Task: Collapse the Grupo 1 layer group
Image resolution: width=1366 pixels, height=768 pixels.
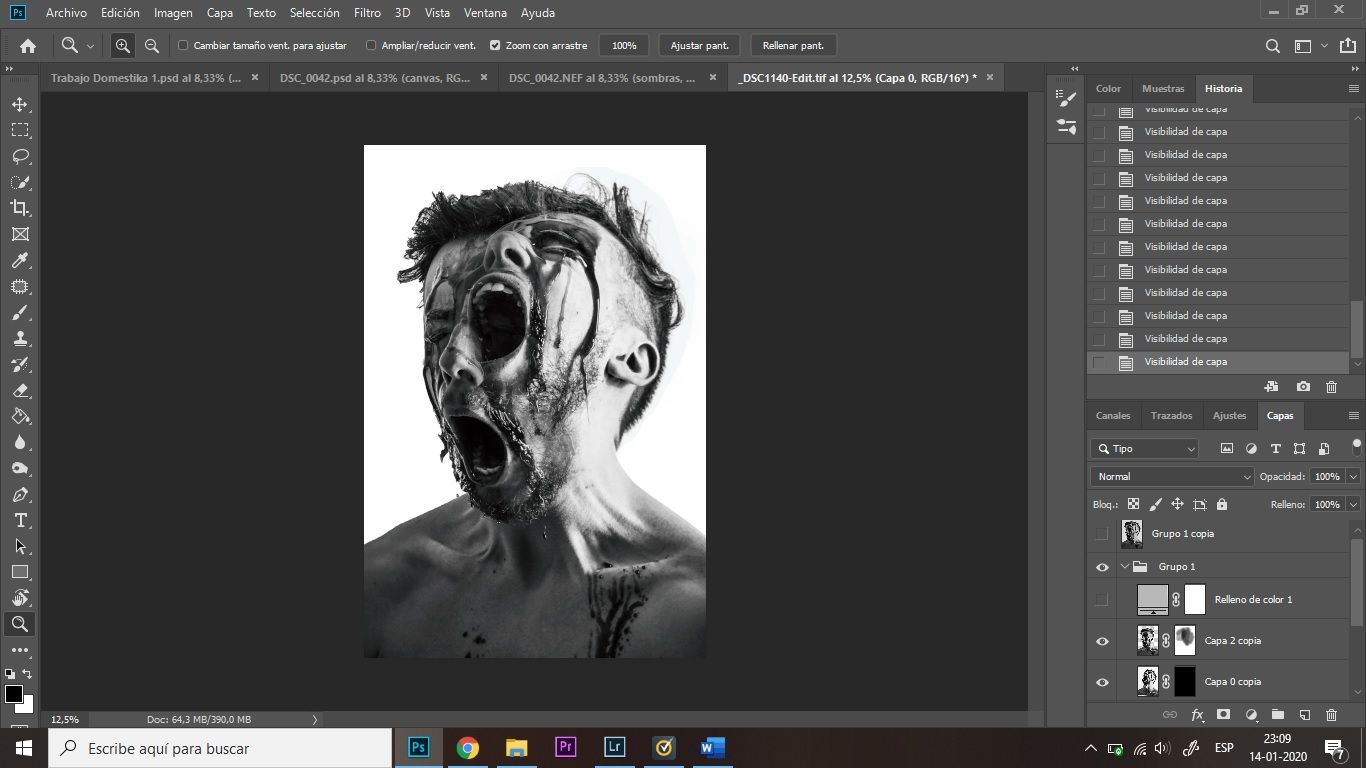Action: point(1125,567)
